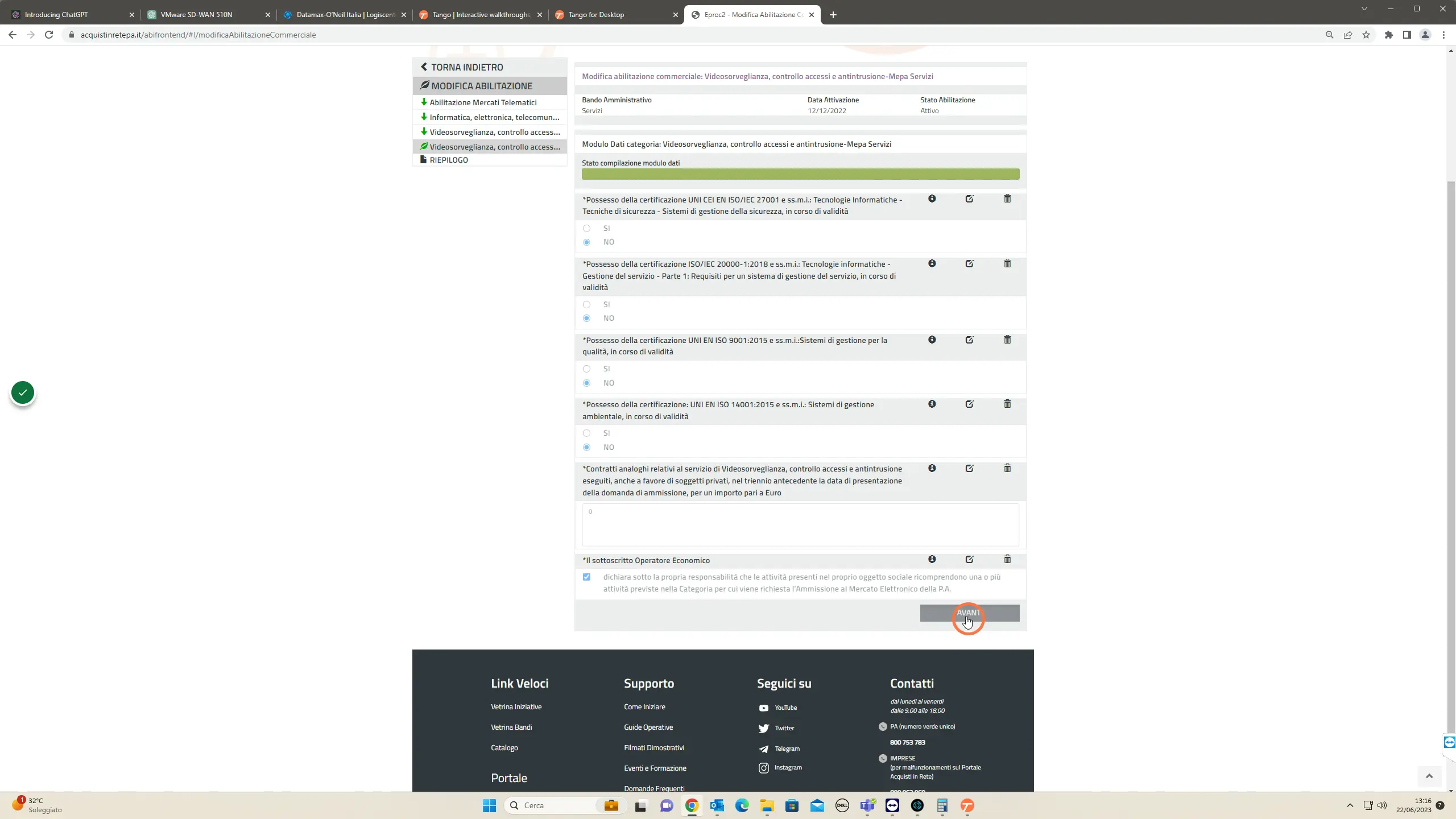Open Guide Operative footer link
The height and width of the screenshot is (819, 1456).
(x=648, y=727)
